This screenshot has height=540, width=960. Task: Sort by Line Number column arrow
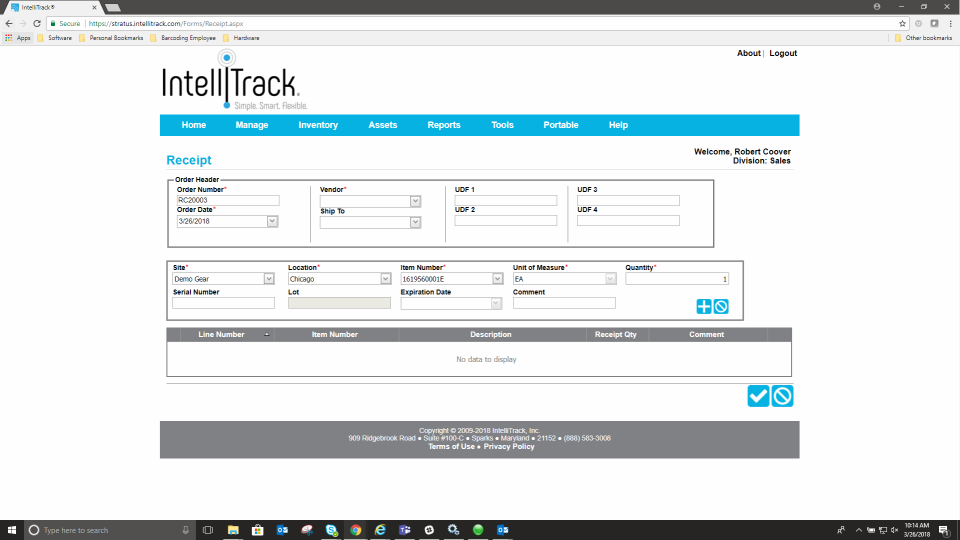point(266,335)
